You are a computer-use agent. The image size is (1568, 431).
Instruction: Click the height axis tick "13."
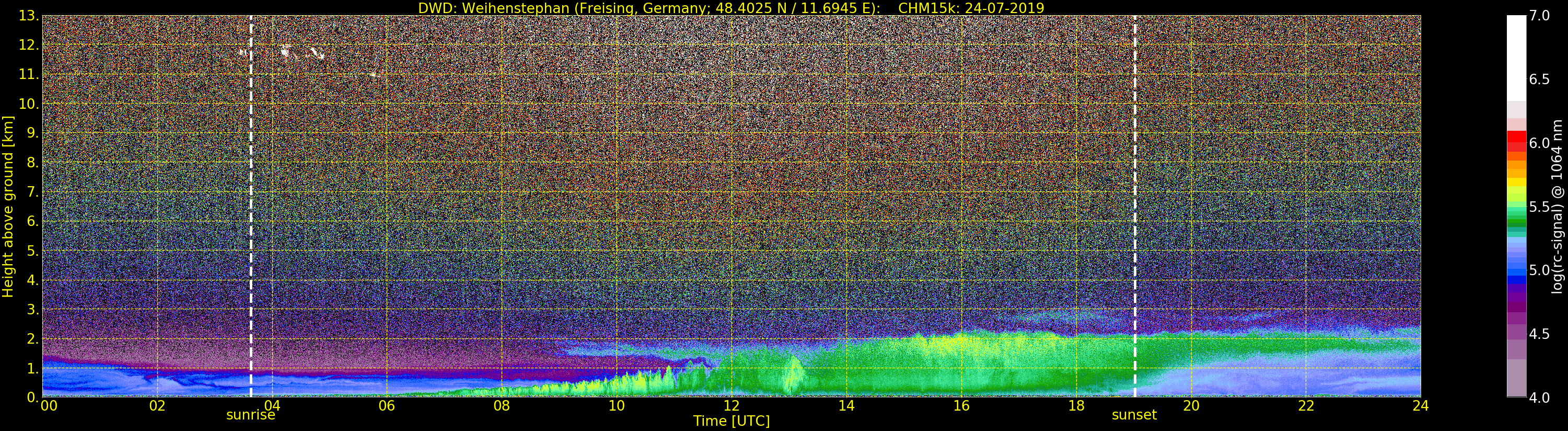(x=29, y=16)
